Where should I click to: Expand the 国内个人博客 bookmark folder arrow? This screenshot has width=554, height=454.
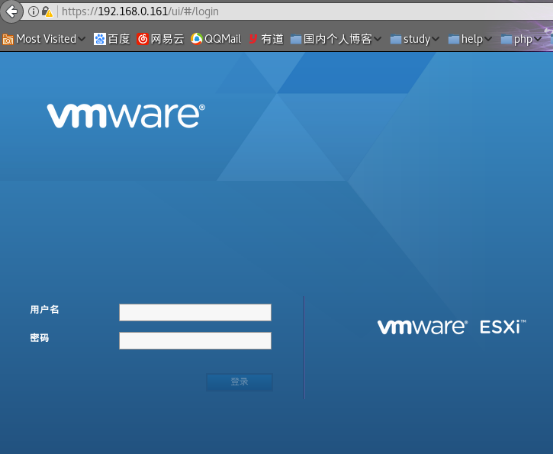pos(378,39)
